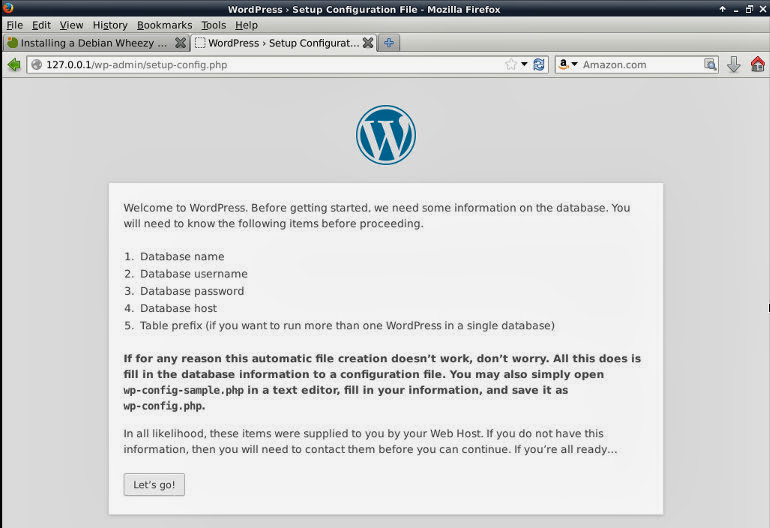This screenshot has height=528, width=770.
Task: Open a new tab with the plus button
Action: (x=389, y=43)
